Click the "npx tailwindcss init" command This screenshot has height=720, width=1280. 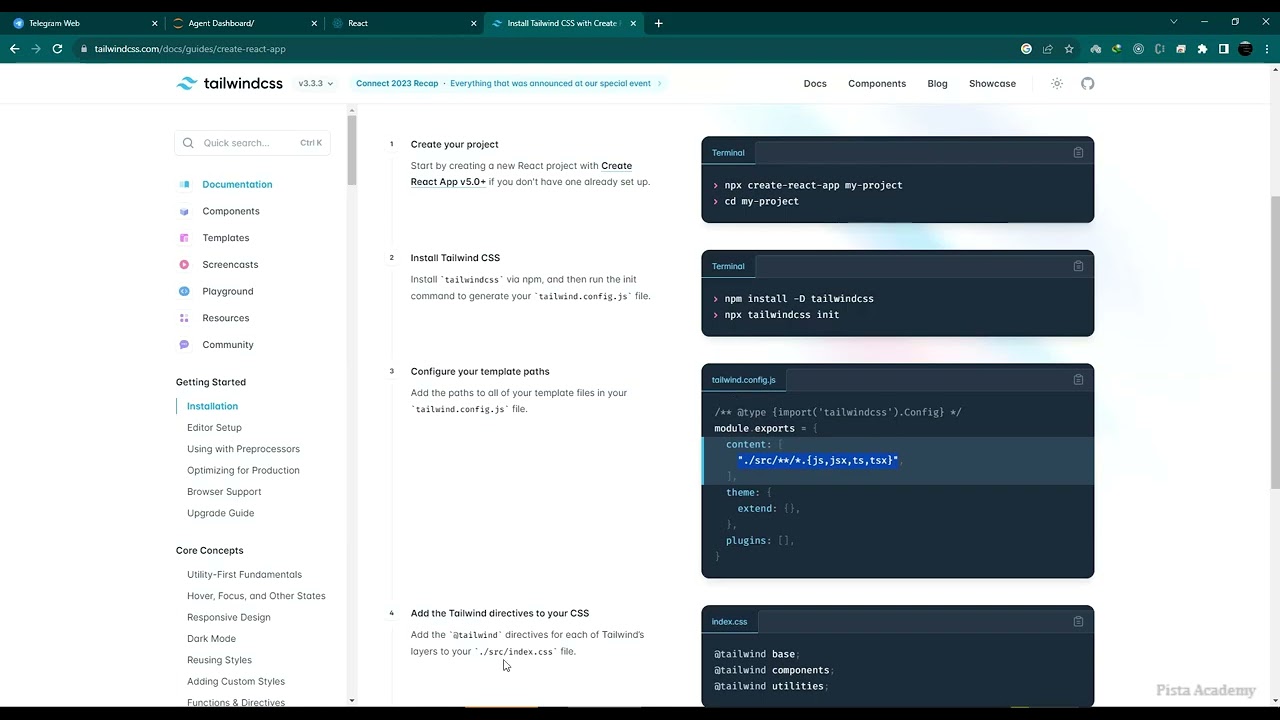click(782, 315)
